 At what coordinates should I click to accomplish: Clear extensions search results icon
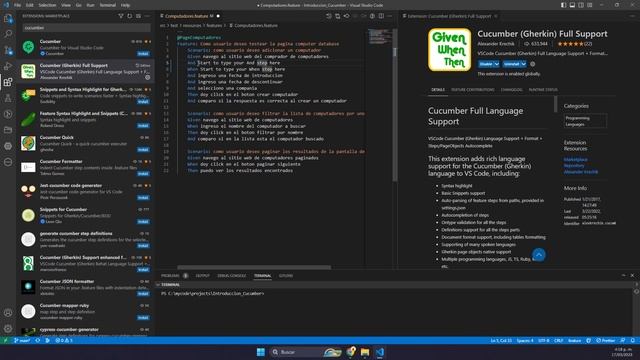click(138, 16)
